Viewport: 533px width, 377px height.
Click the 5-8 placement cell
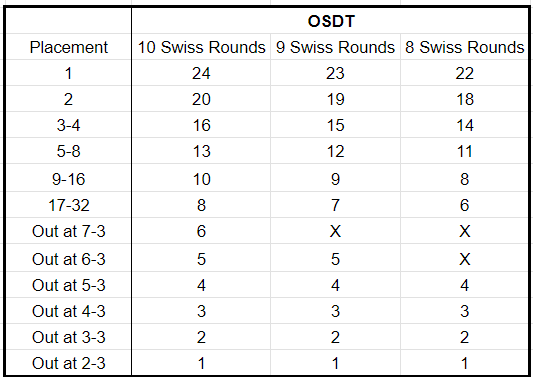tap(68, 151)
